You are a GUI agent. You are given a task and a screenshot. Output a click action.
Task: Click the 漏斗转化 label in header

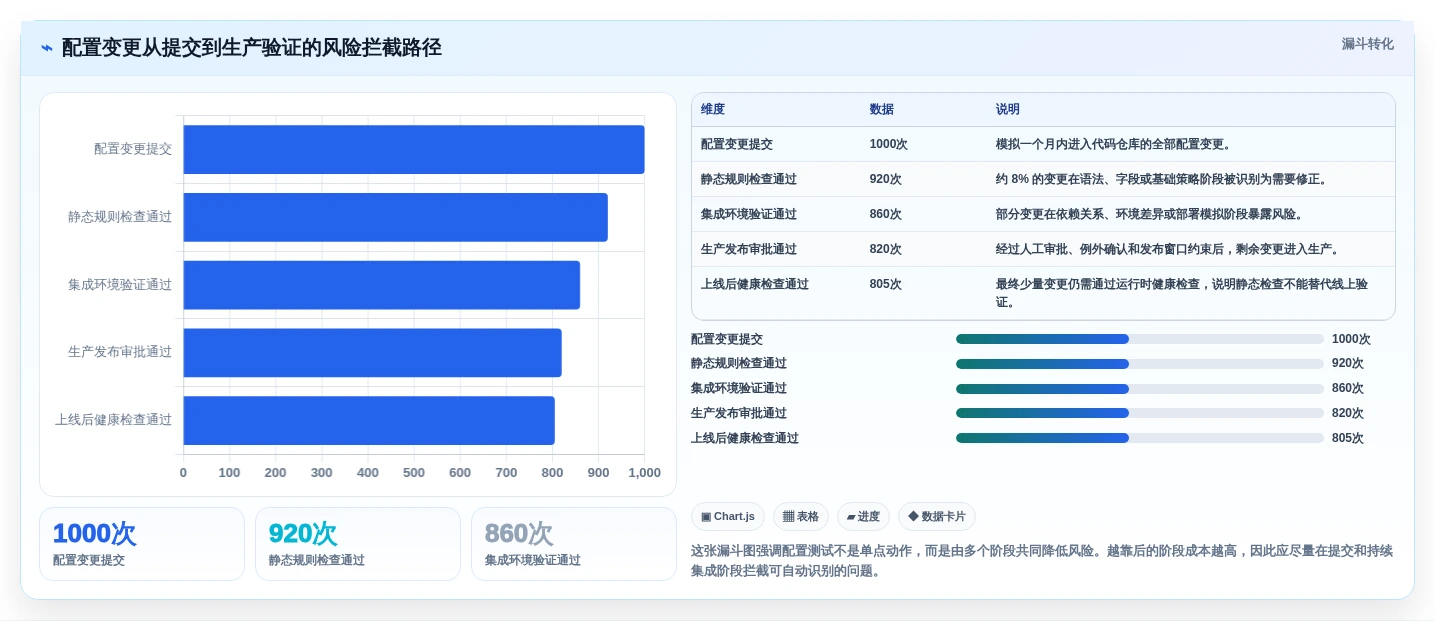1367,44
